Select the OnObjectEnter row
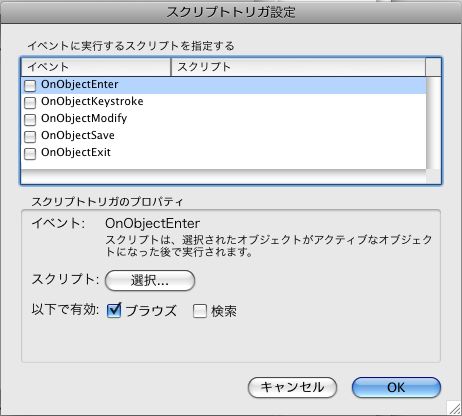Image resolution: width=462 pixels, height=416 pixels. (x=224, y=85)
